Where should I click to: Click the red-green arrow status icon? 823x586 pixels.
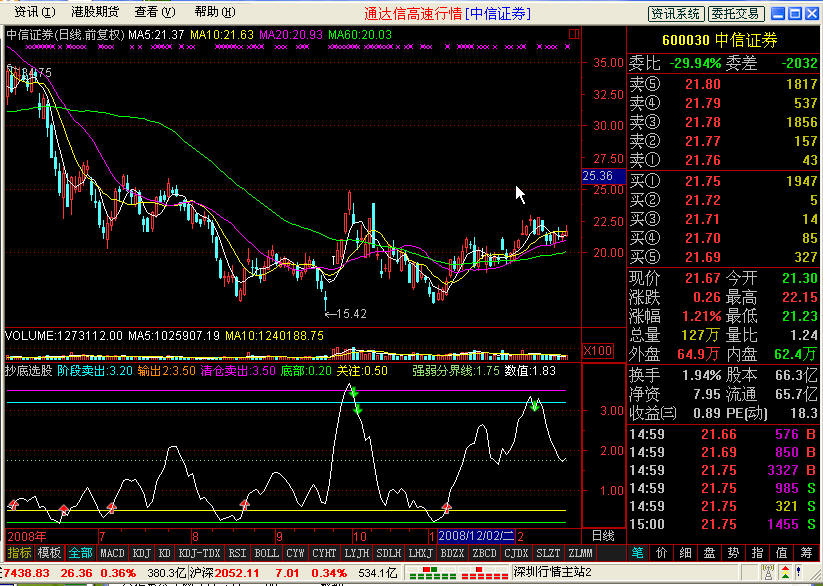(x=786, y=572)
